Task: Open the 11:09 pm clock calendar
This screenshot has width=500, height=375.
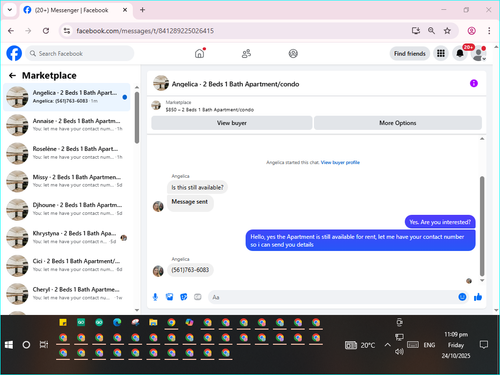Action: point(456,345)
